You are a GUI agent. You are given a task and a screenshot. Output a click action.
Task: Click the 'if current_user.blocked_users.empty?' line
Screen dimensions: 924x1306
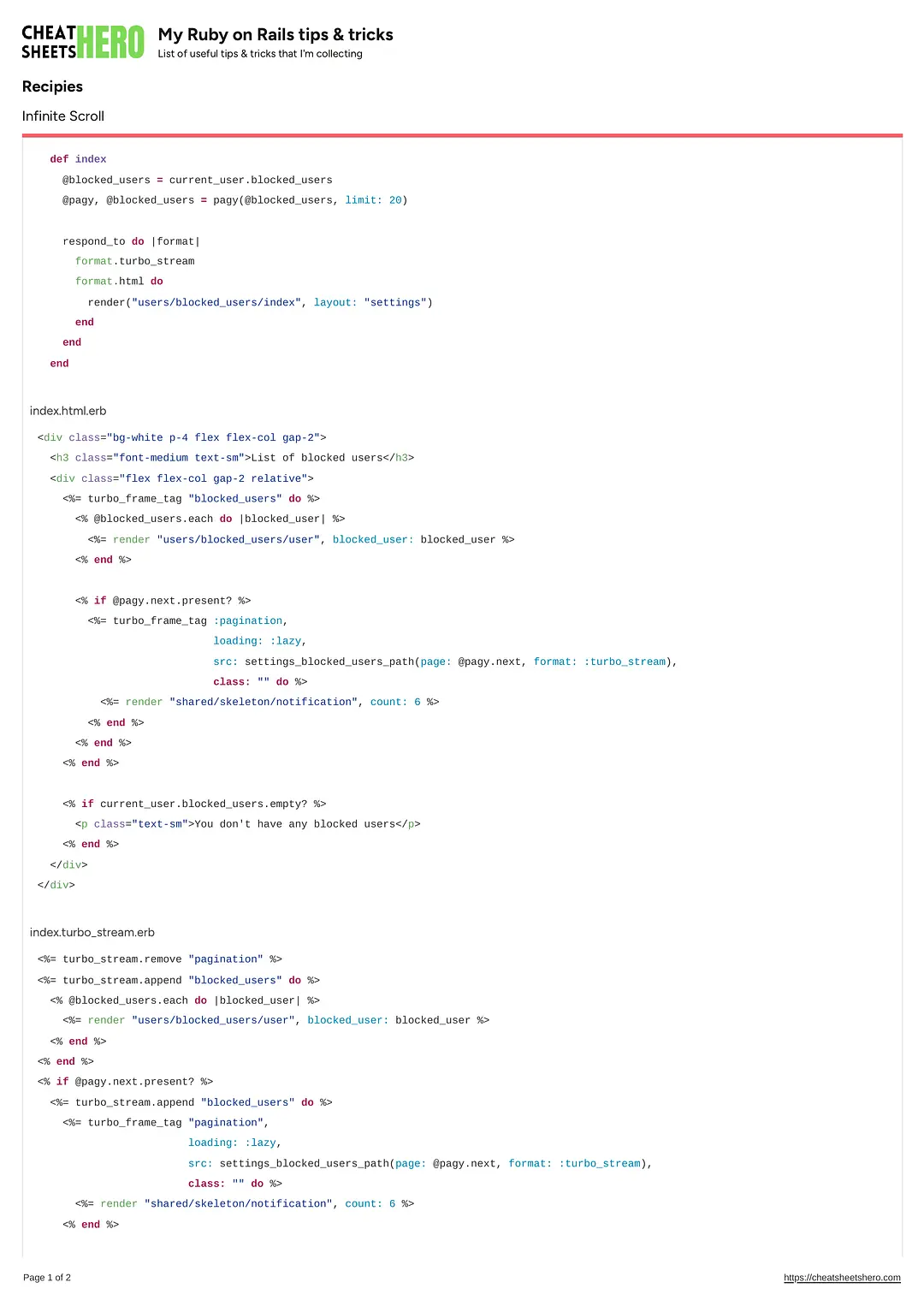(x=194, y=804)
